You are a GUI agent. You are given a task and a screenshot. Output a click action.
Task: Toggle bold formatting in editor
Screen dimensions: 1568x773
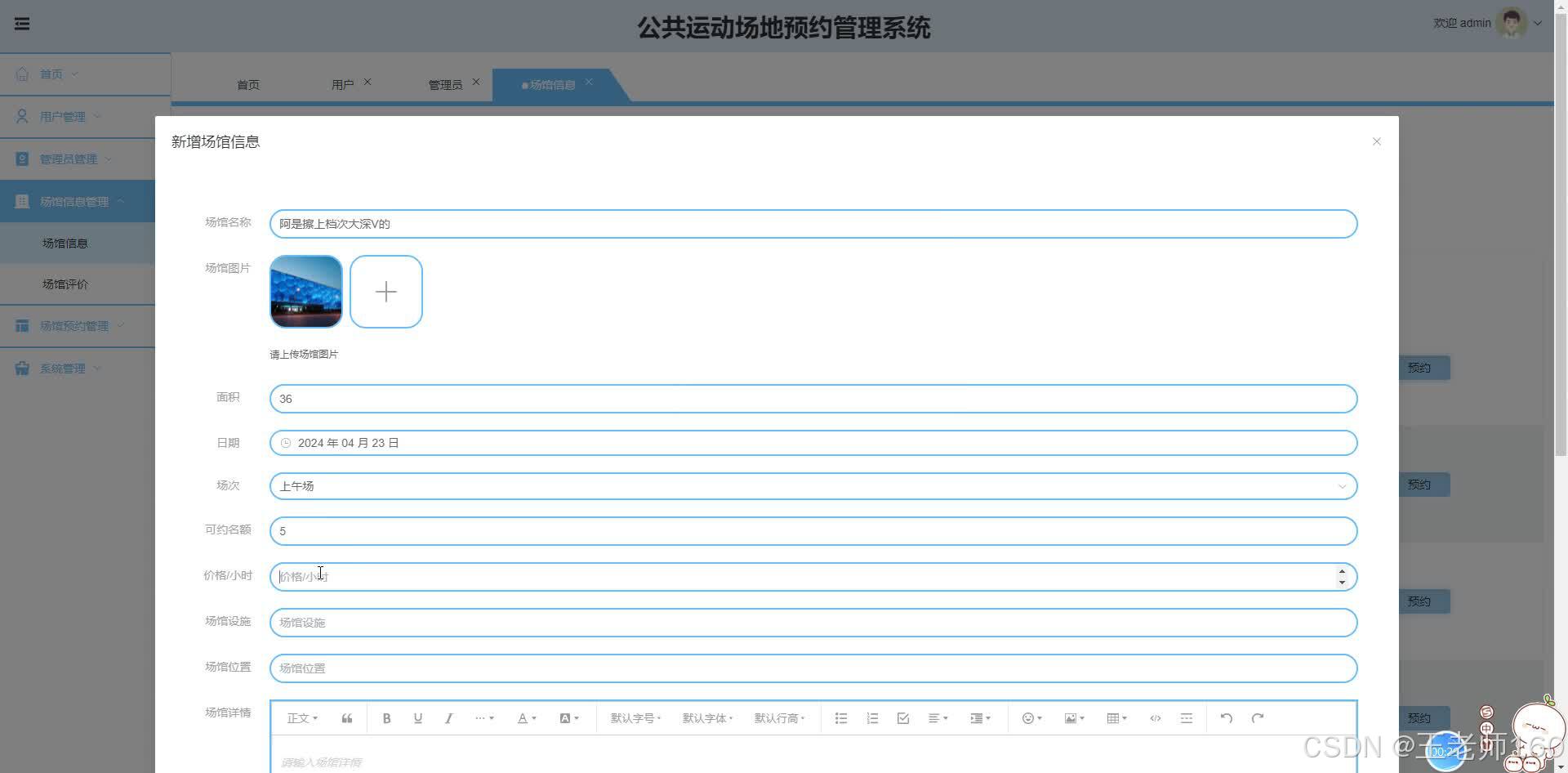(x=386, y=718)
